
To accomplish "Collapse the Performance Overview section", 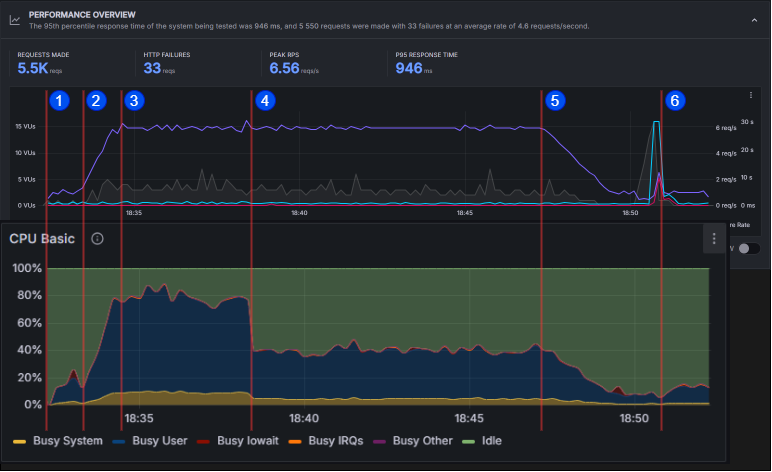I will (752, 18).
